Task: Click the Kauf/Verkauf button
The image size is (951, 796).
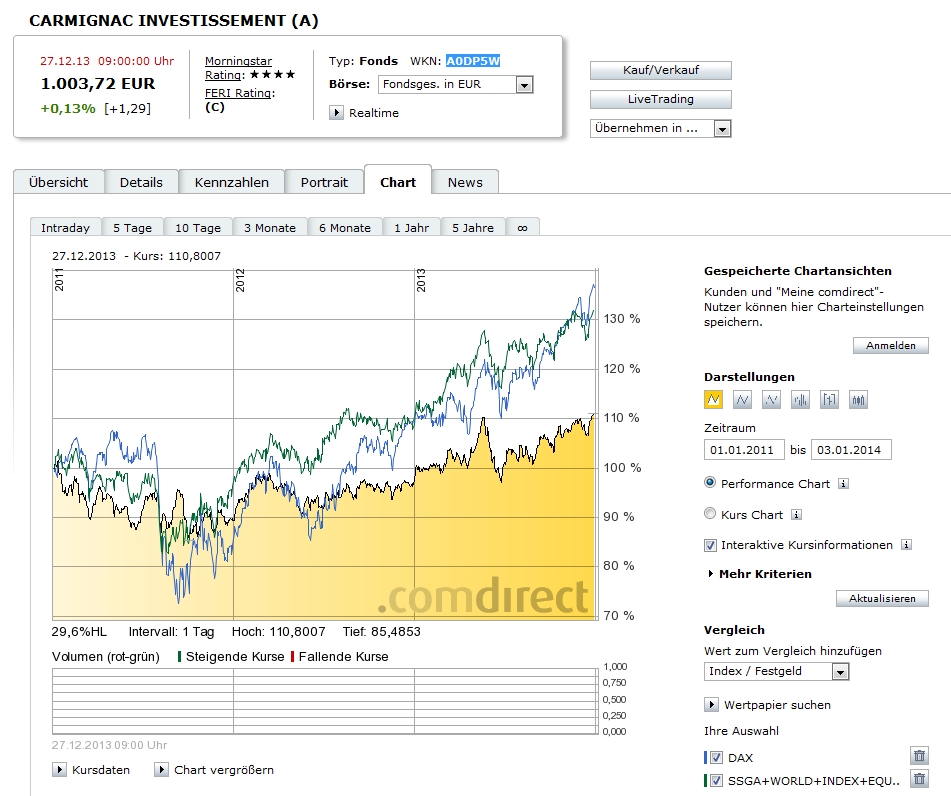Action: coord(660,71)
